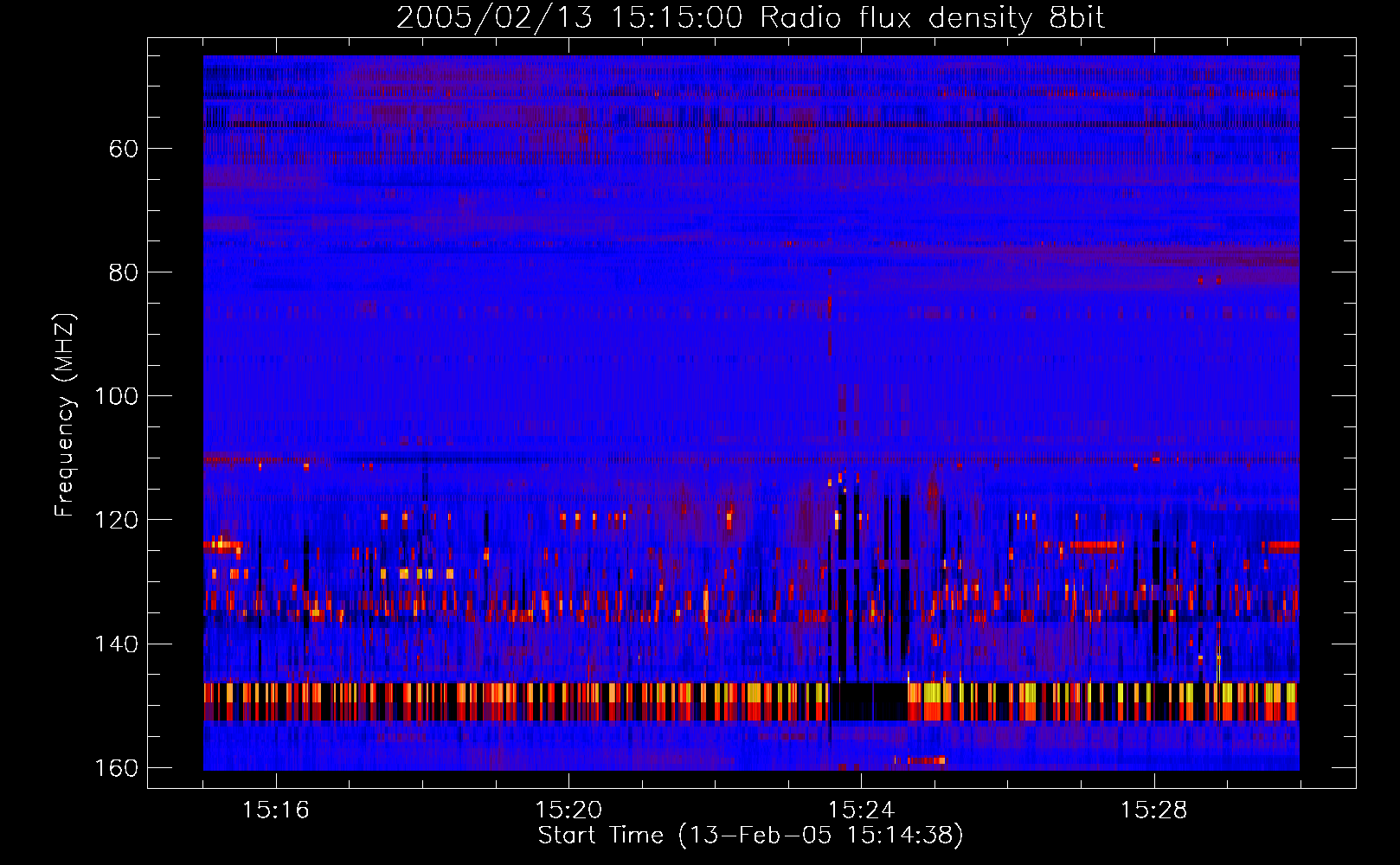This screenshot has width=1400, height=865.
Task: Click the 160 frequency tick label
Action: (116, 768)
